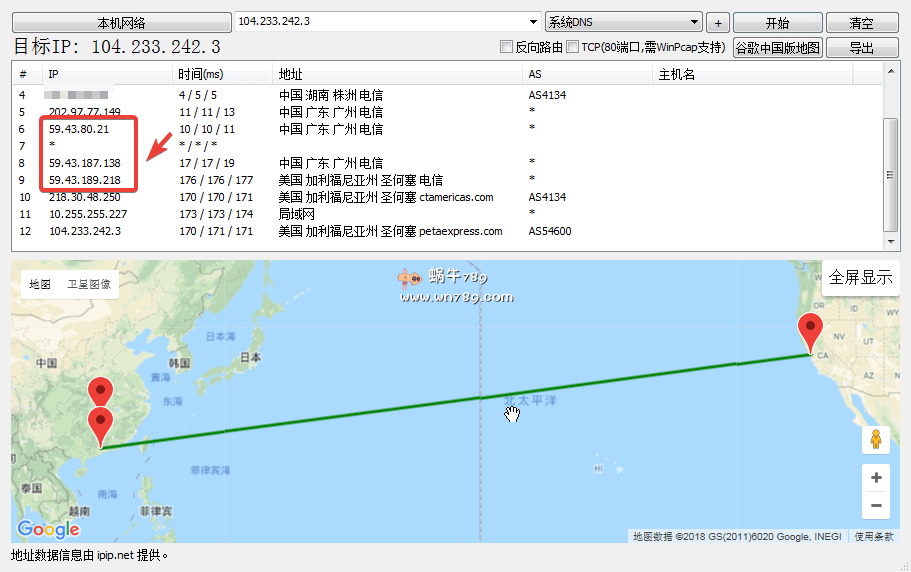Click the route list vertical scrollbar thumb
The width and height of the screenshot is (911, 572).
pos(890,174)
